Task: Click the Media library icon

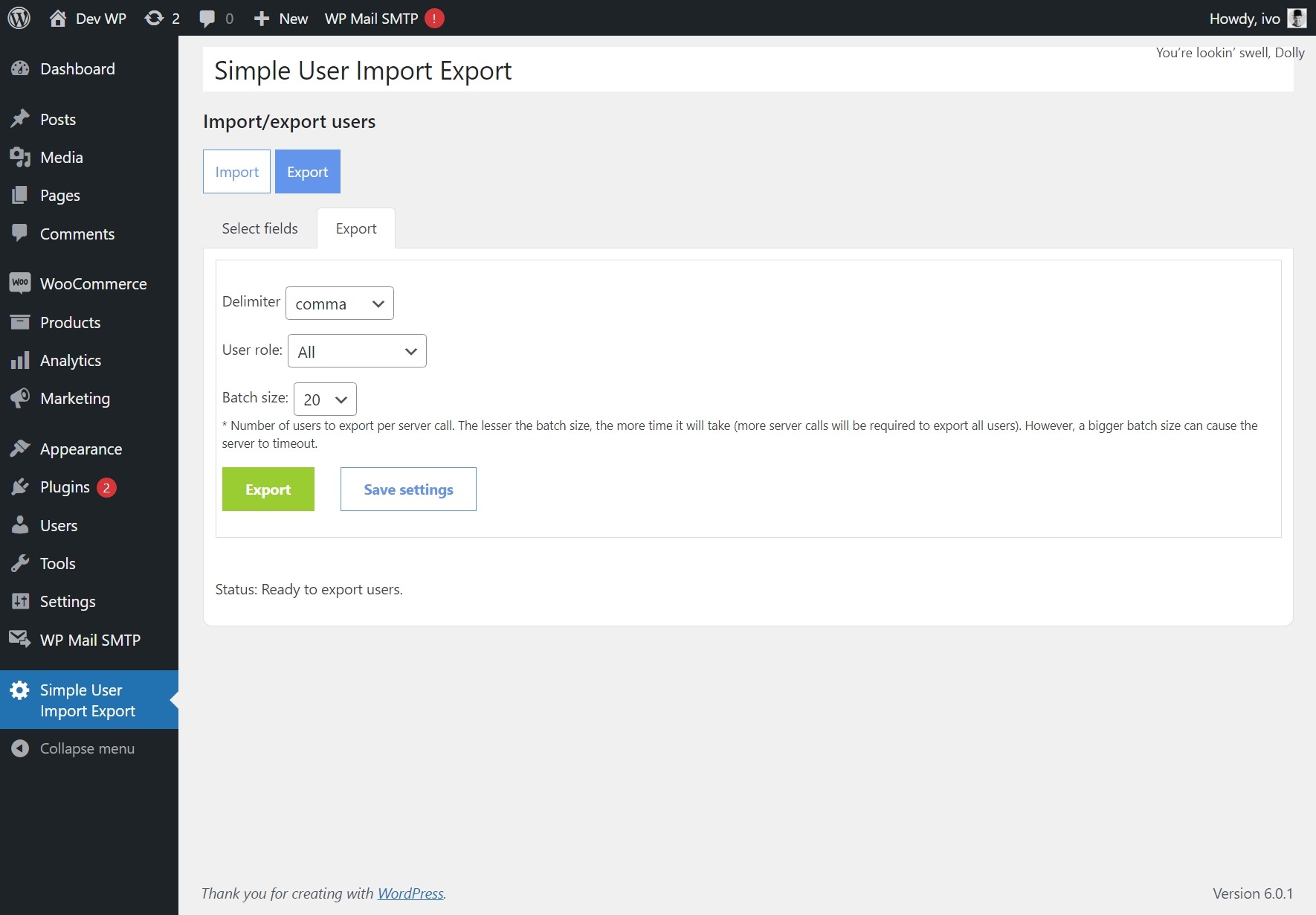Action: [x=20, y=157]
